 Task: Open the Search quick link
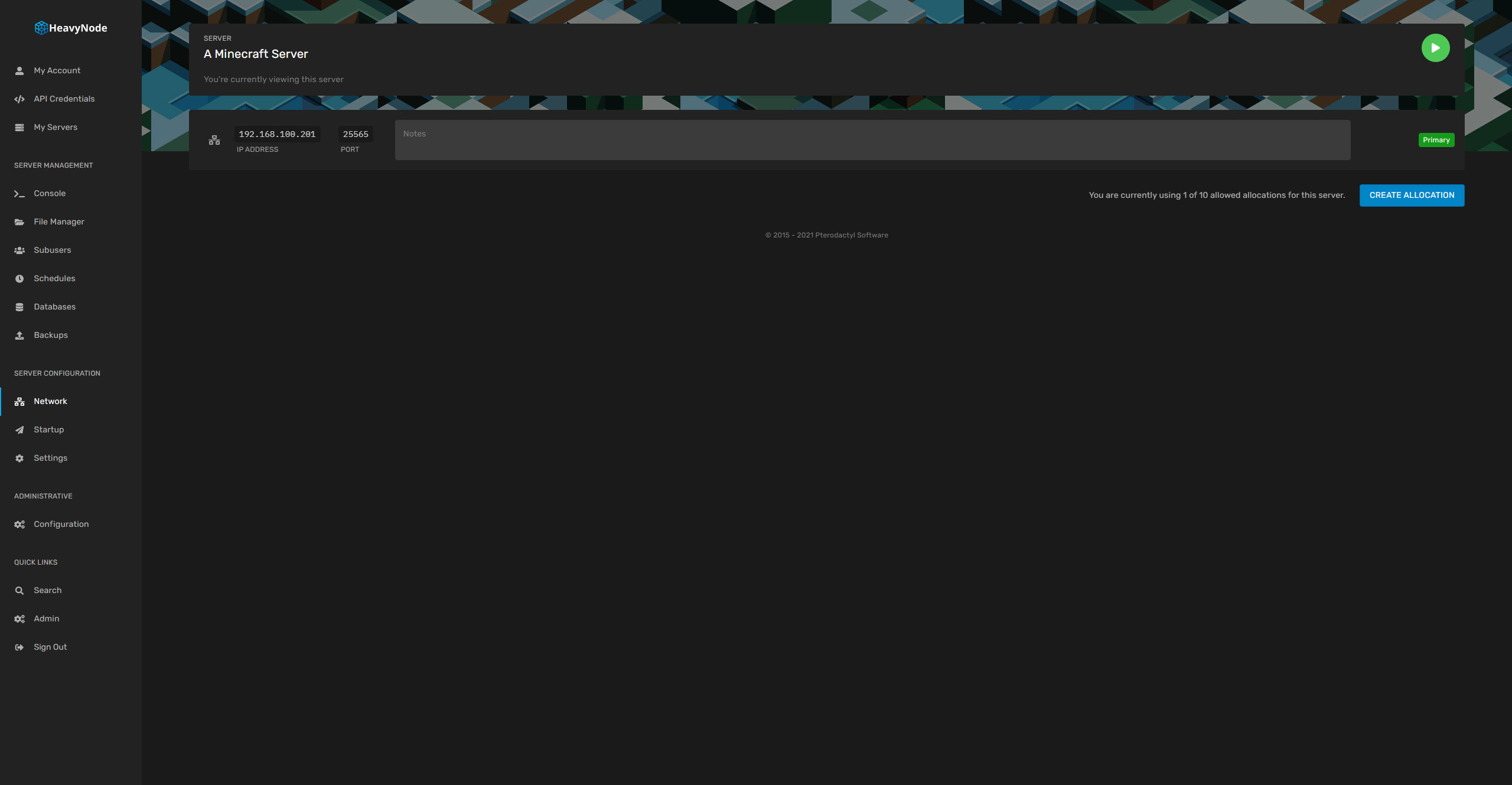[x=48, y=590]
